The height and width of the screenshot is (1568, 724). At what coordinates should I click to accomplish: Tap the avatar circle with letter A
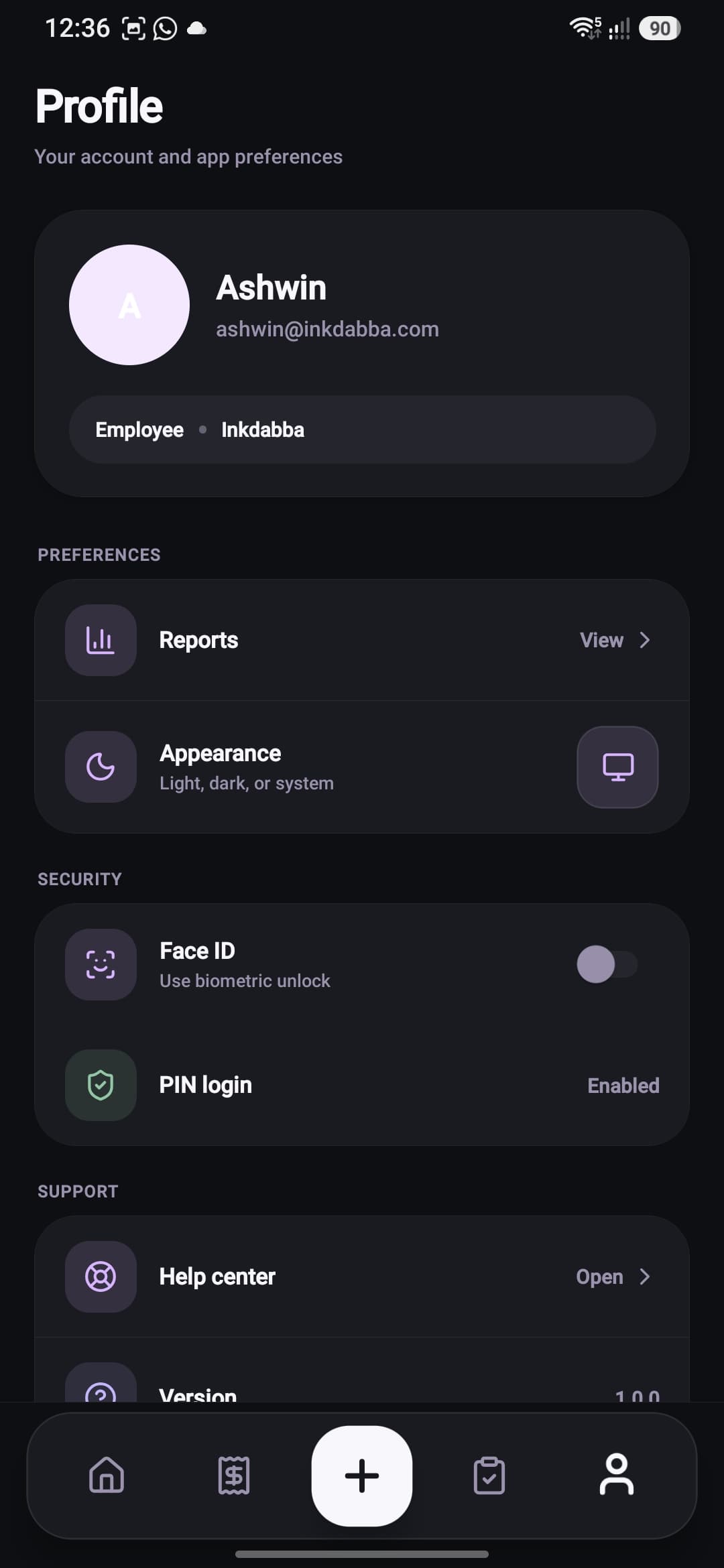click(129, 305)
